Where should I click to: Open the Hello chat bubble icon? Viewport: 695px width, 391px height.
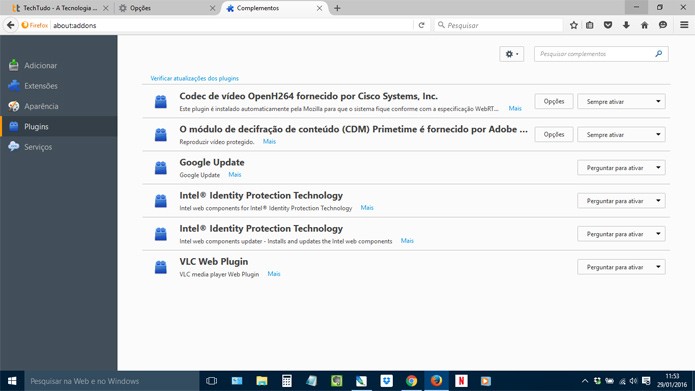point(663,25)
